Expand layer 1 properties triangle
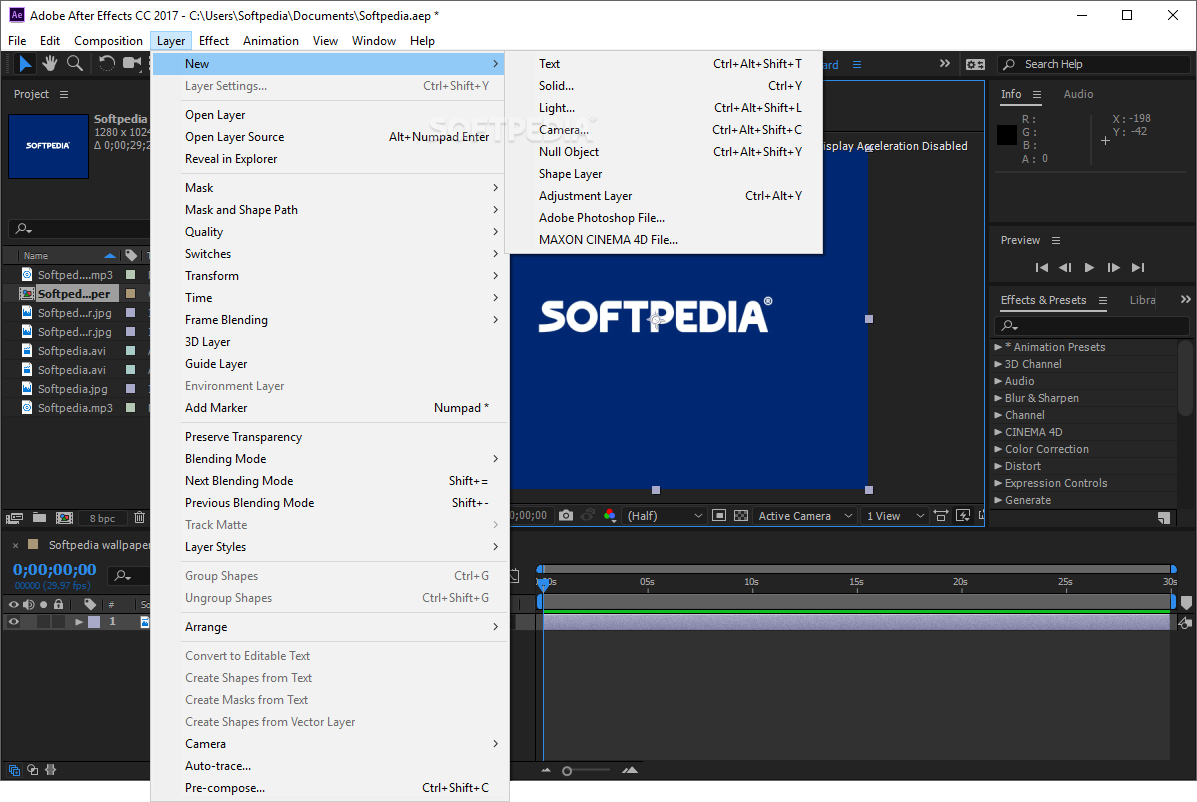The image size is (1197, 802). tap(79, 622)
